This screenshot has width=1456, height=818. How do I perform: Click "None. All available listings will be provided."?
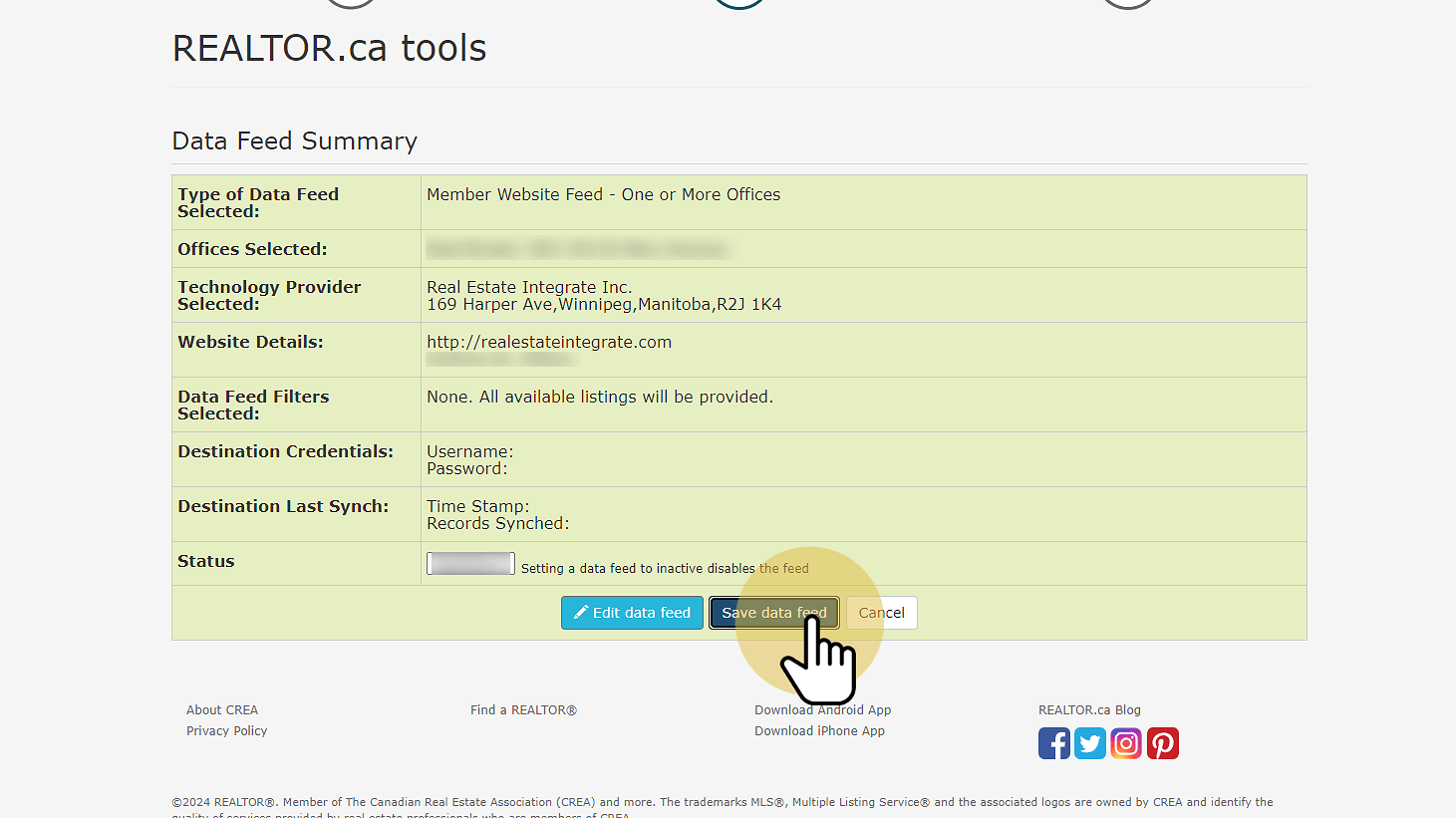(600, 397)
